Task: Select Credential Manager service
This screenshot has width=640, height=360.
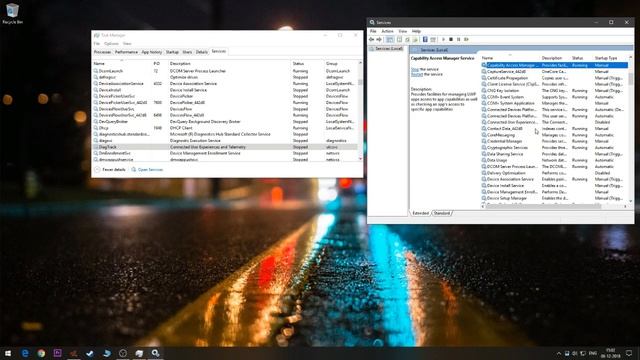Action: tap(554, 141)
